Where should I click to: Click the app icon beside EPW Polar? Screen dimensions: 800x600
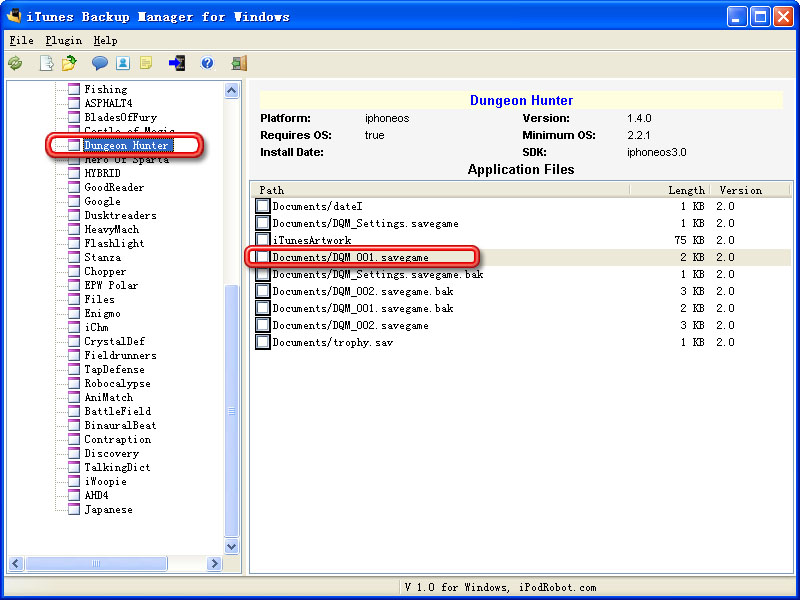pyautogui.click(x=74, y=285)
